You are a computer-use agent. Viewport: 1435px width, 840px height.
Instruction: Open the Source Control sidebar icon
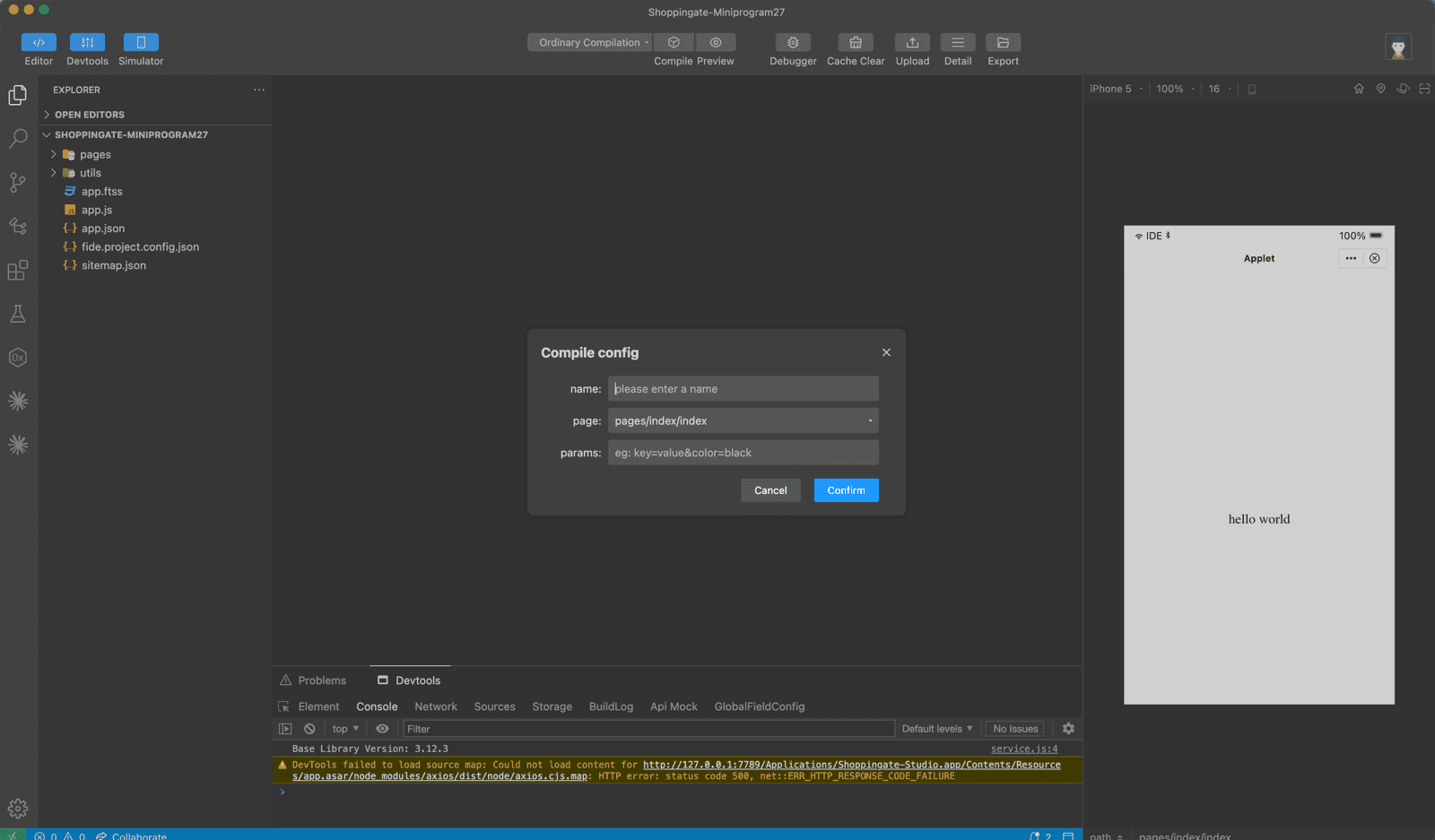click(18, 182)
